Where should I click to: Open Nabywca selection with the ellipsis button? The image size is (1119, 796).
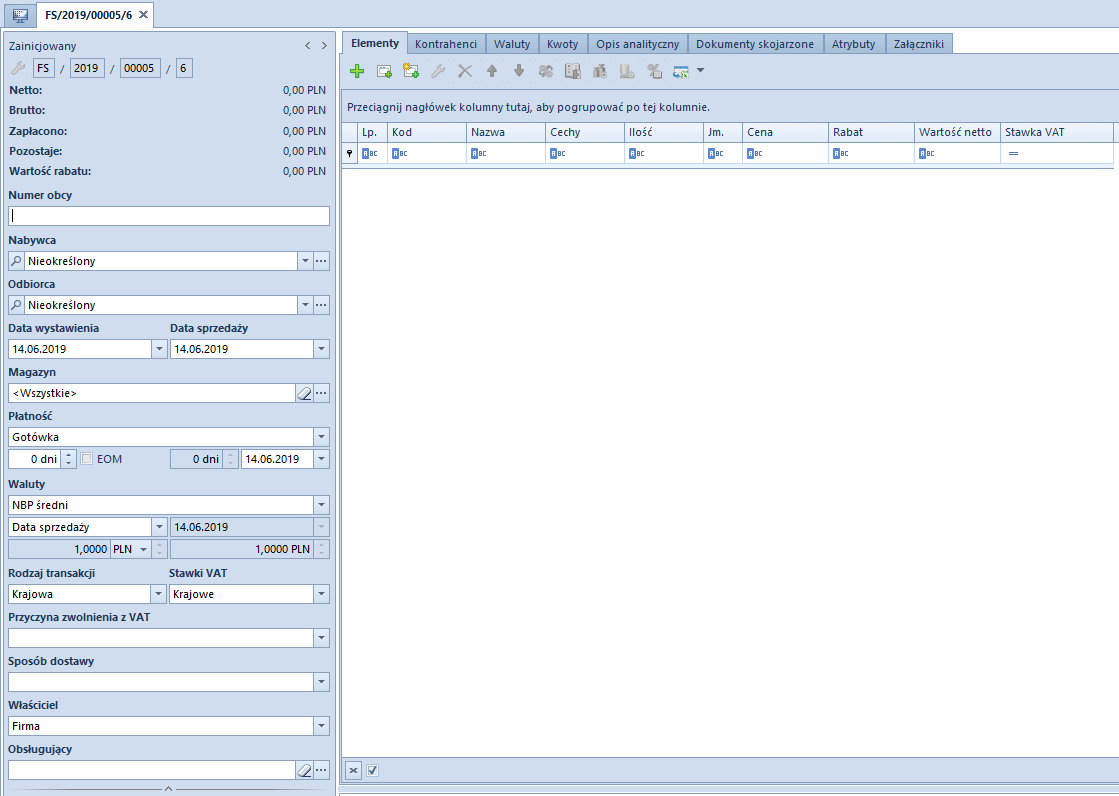click(321, 261)
